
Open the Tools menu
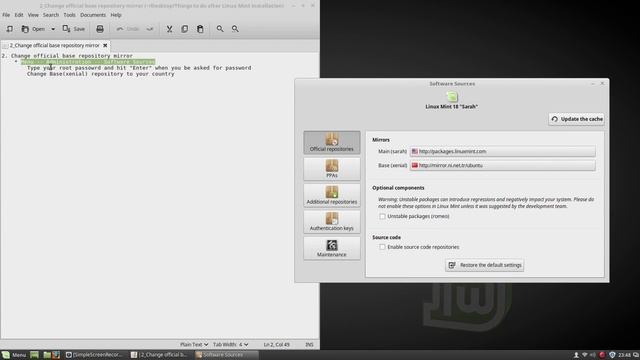click(x=69, y=15)
